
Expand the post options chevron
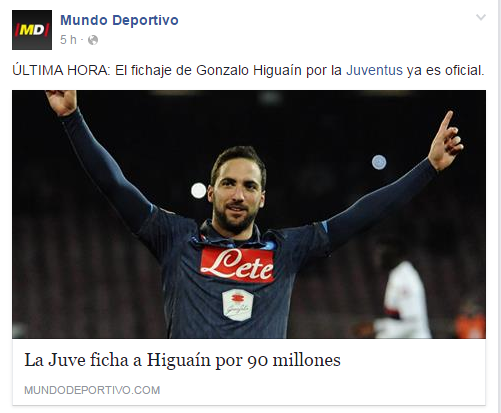481,17
